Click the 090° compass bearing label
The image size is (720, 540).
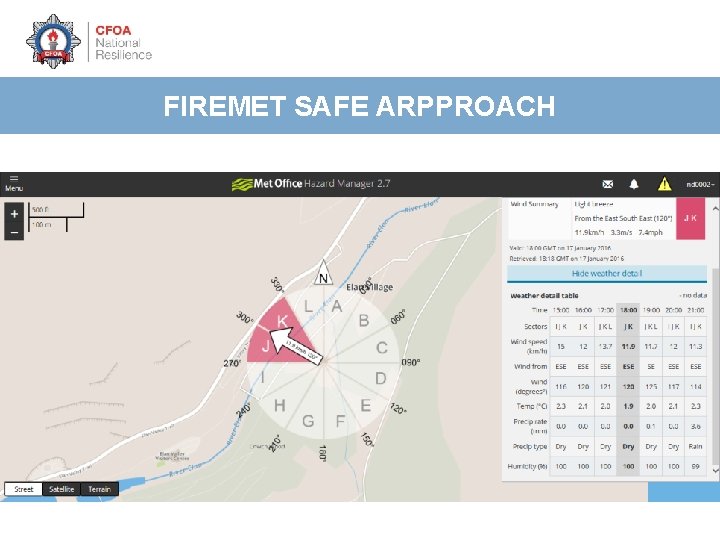pos(411,363)
